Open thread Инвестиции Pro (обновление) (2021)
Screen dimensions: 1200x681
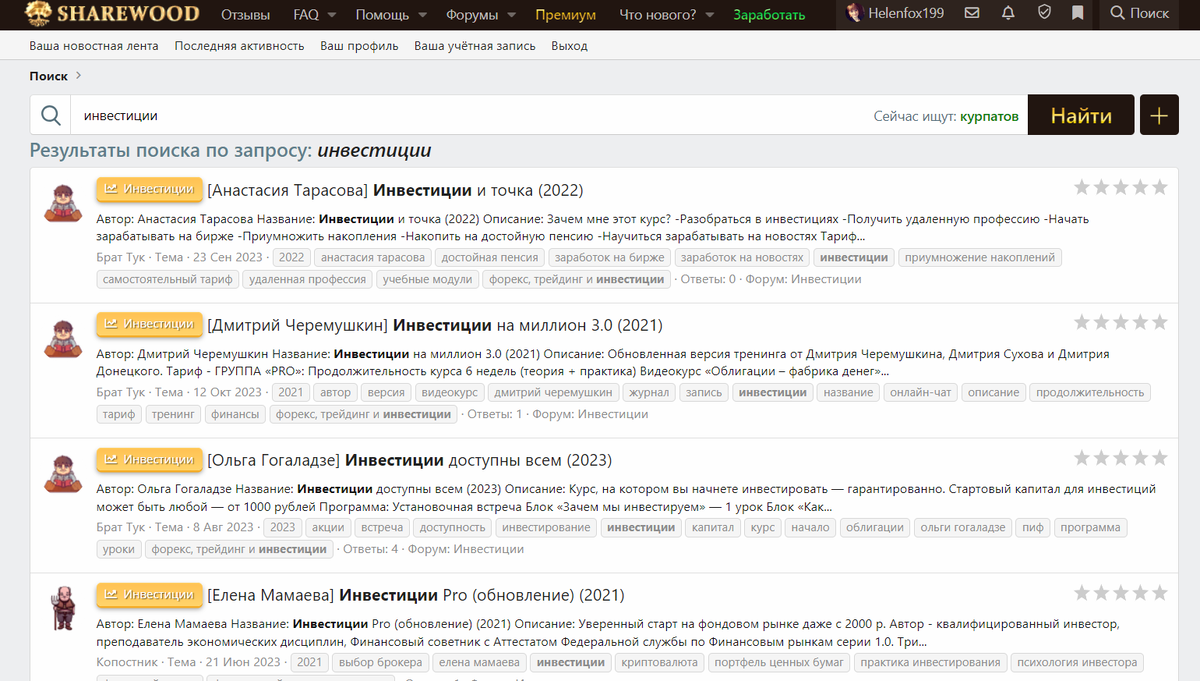coord(416,595)
